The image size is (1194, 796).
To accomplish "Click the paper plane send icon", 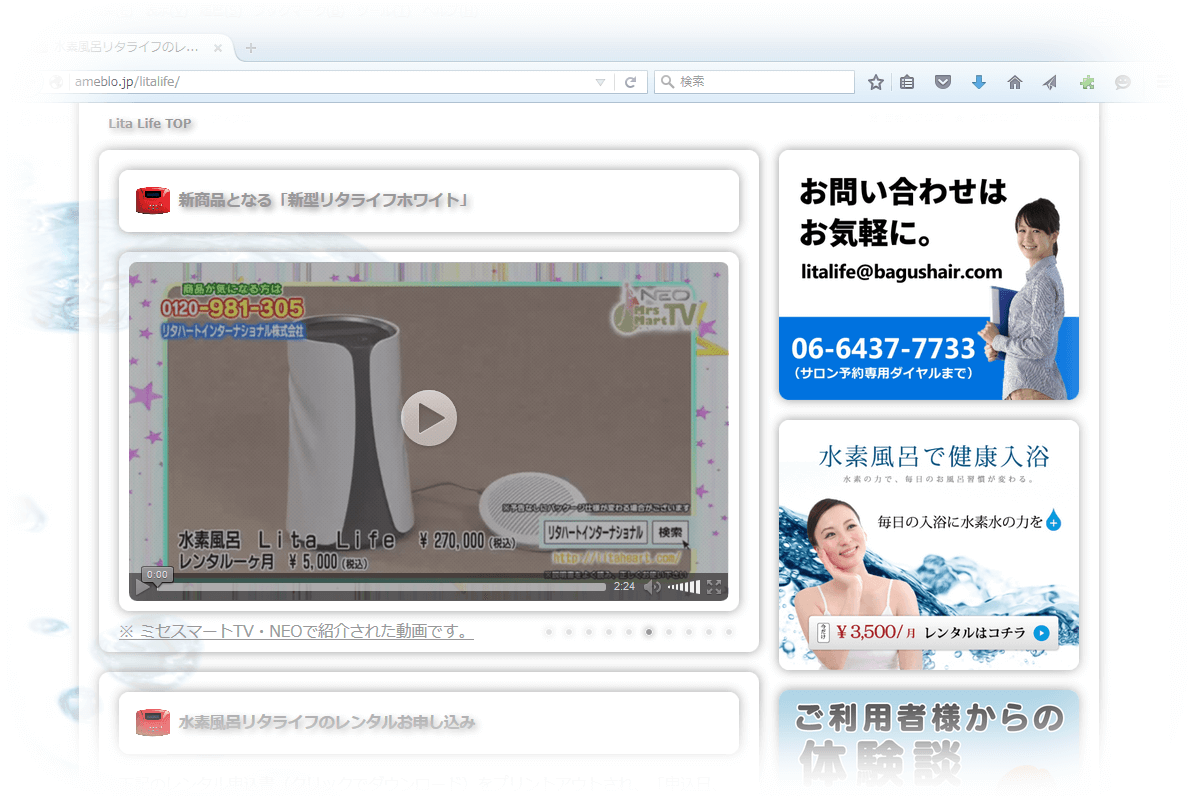I will 1050,82.
